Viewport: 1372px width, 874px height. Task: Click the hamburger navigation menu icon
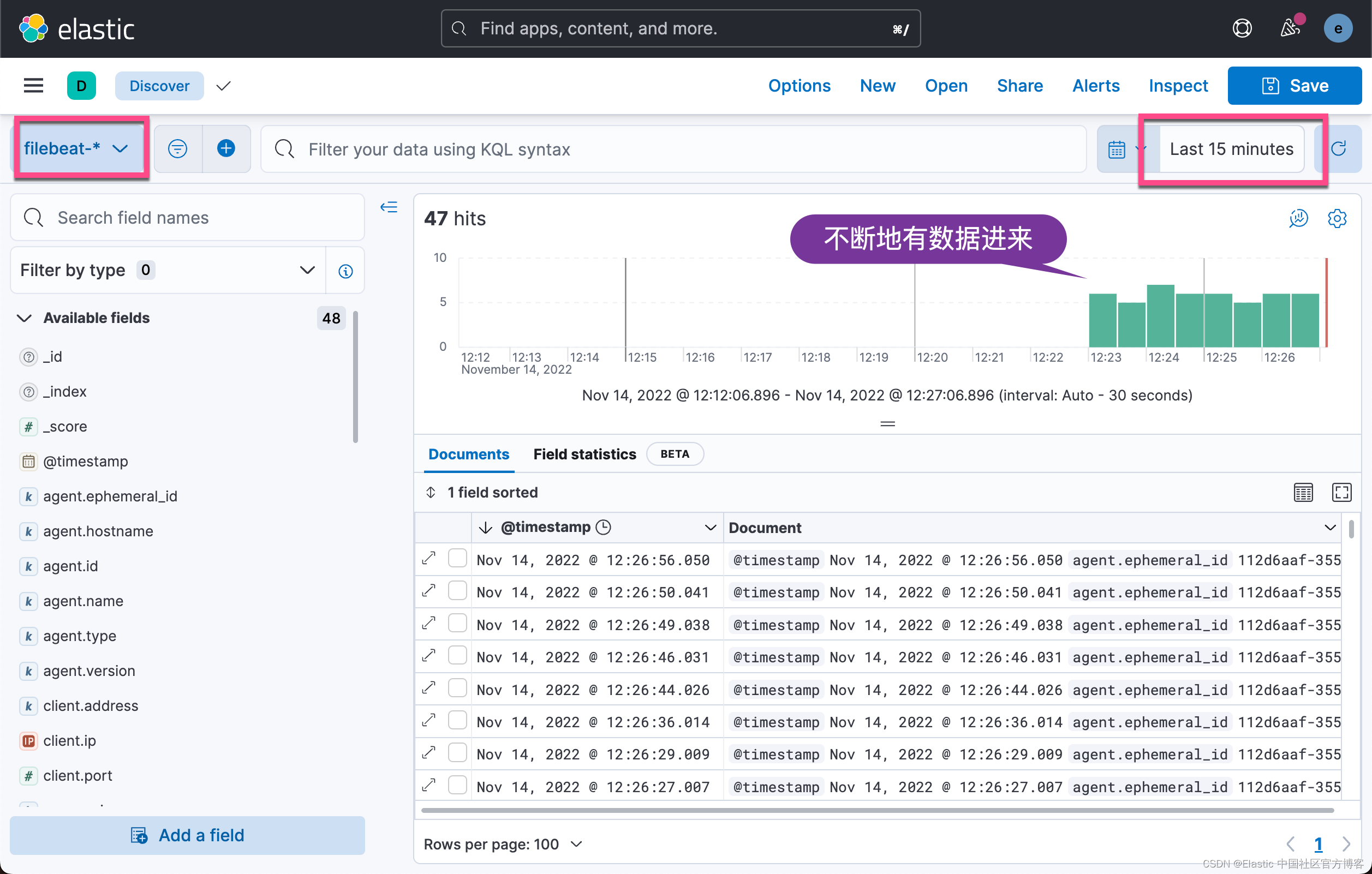(33, 86)
